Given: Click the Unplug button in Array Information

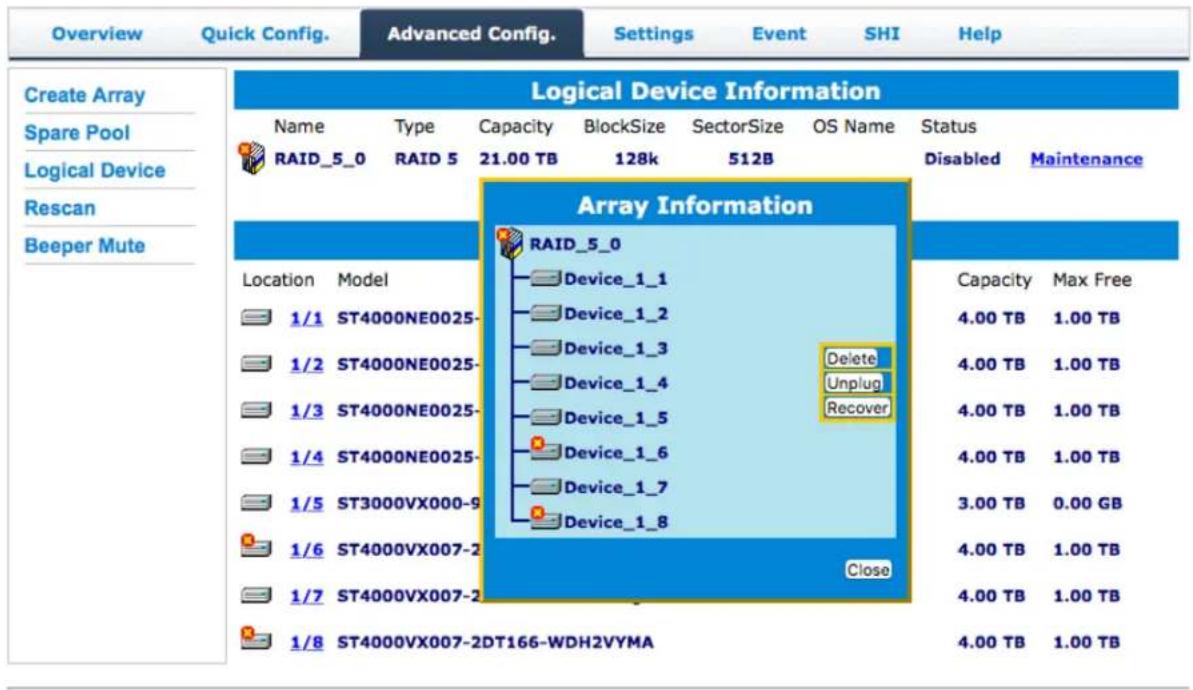Looking at the screenshot, I should click(854, 383).
